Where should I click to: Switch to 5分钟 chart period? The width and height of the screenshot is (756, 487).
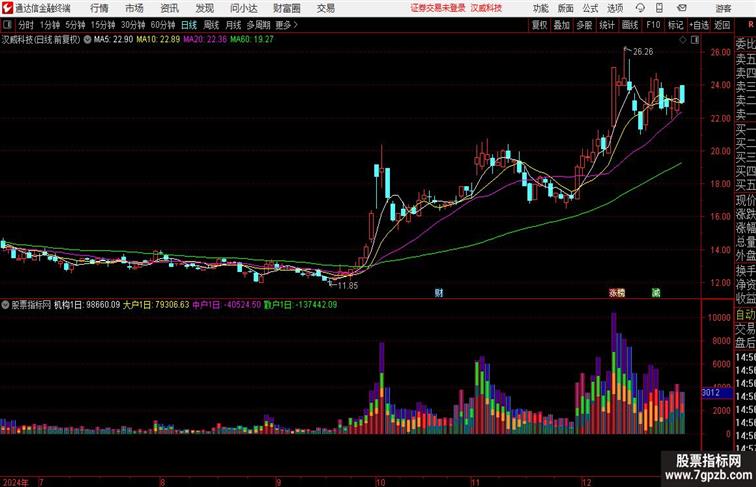pos(75,25)
